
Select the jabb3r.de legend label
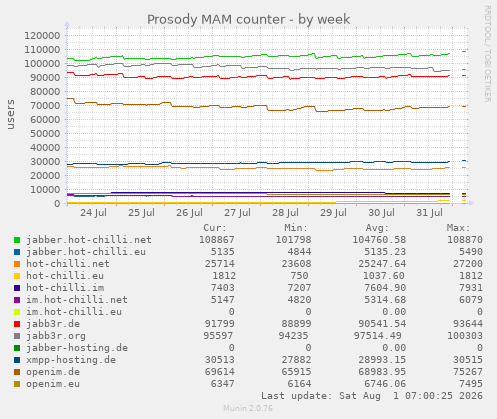53,324
